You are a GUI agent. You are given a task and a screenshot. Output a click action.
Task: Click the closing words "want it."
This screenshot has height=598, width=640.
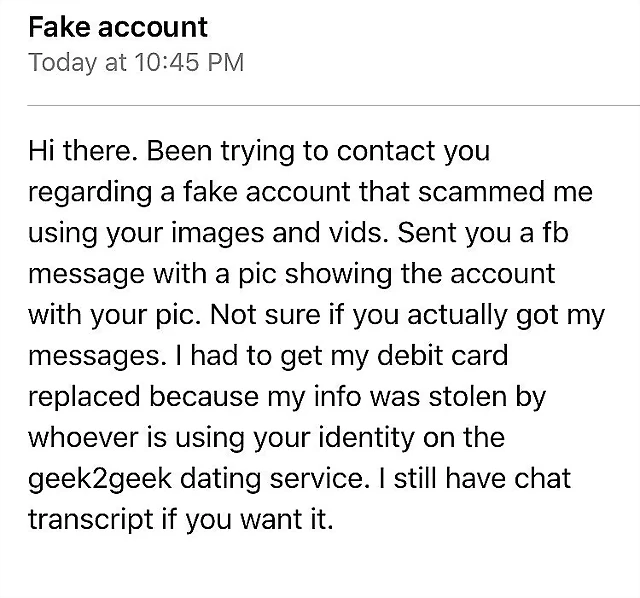click(287, 520)
